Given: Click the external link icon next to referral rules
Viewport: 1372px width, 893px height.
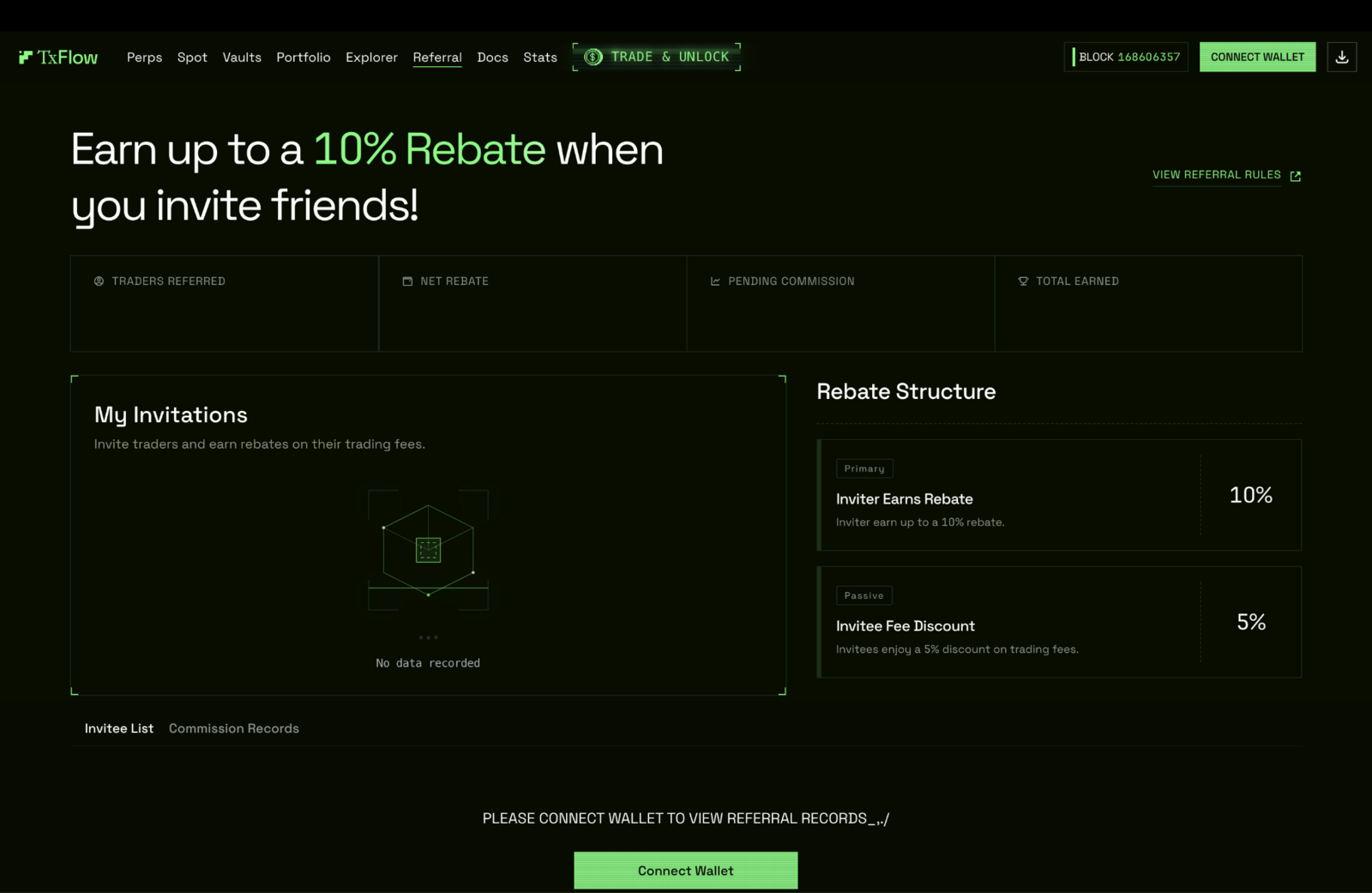Looking at the screenshot, I should point(1296,176).
